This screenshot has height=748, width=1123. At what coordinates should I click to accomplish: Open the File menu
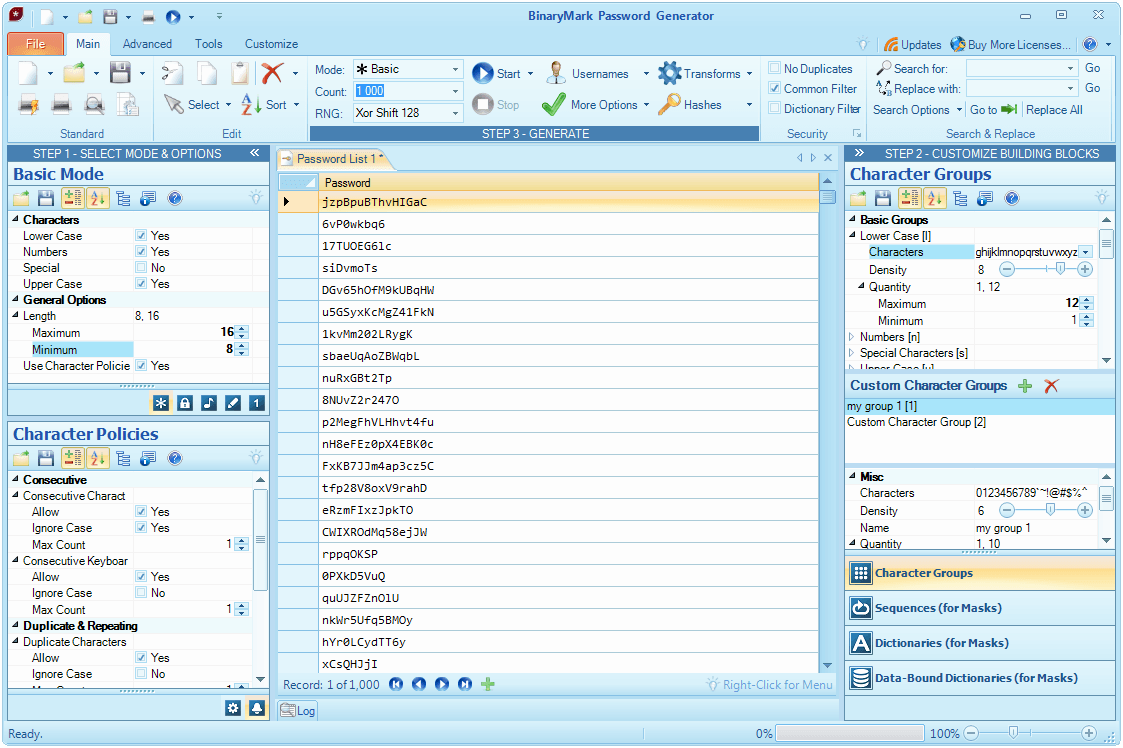[36, 44]
